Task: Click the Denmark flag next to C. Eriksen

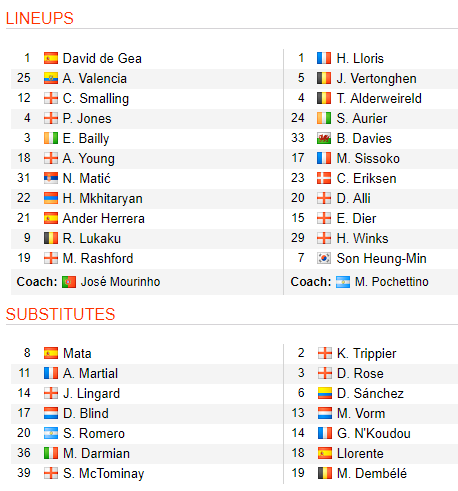Action: 324,178
